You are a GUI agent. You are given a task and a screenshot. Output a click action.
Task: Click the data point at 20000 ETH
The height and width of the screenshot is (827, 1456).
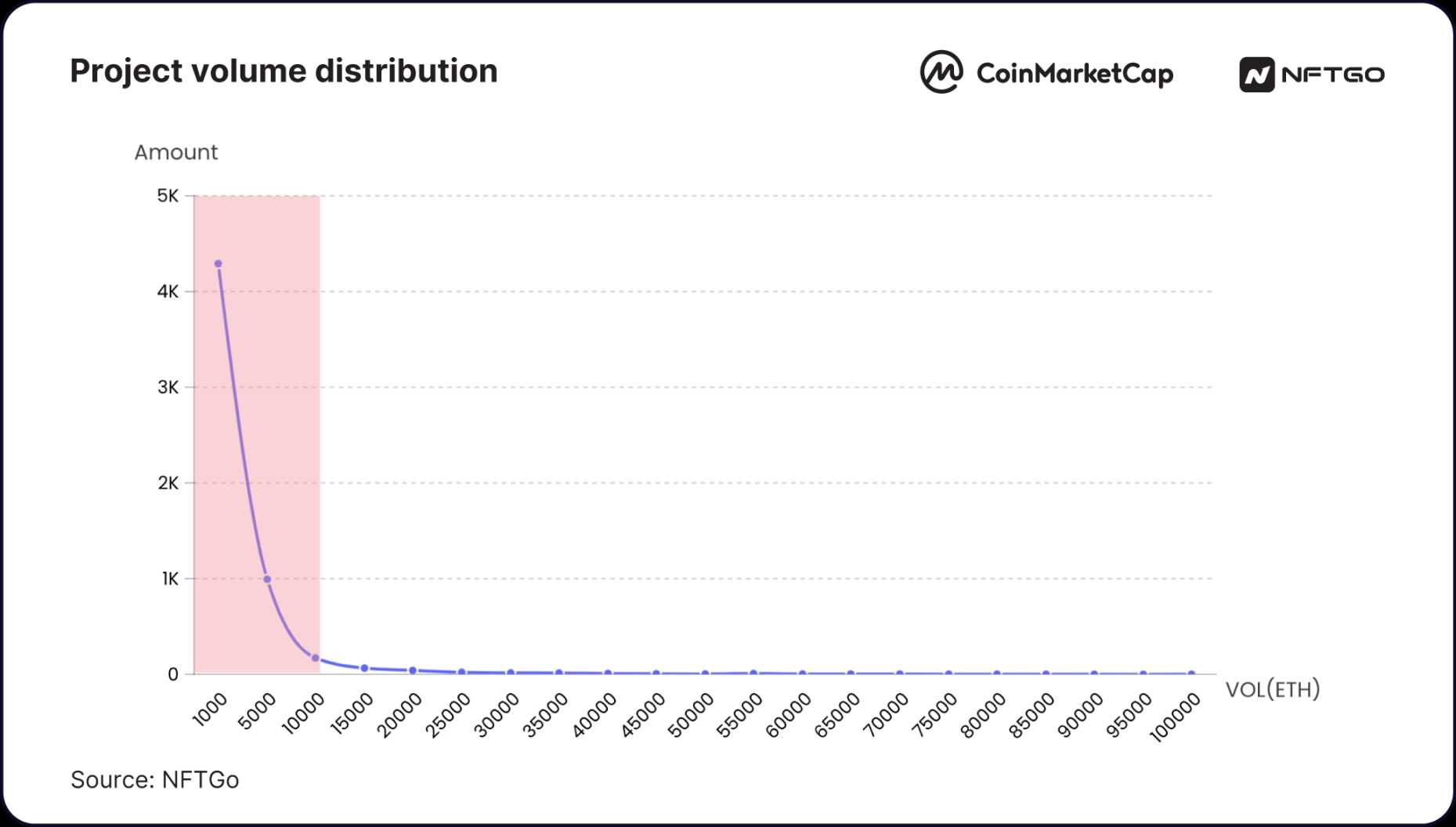[x=413, y=670]
